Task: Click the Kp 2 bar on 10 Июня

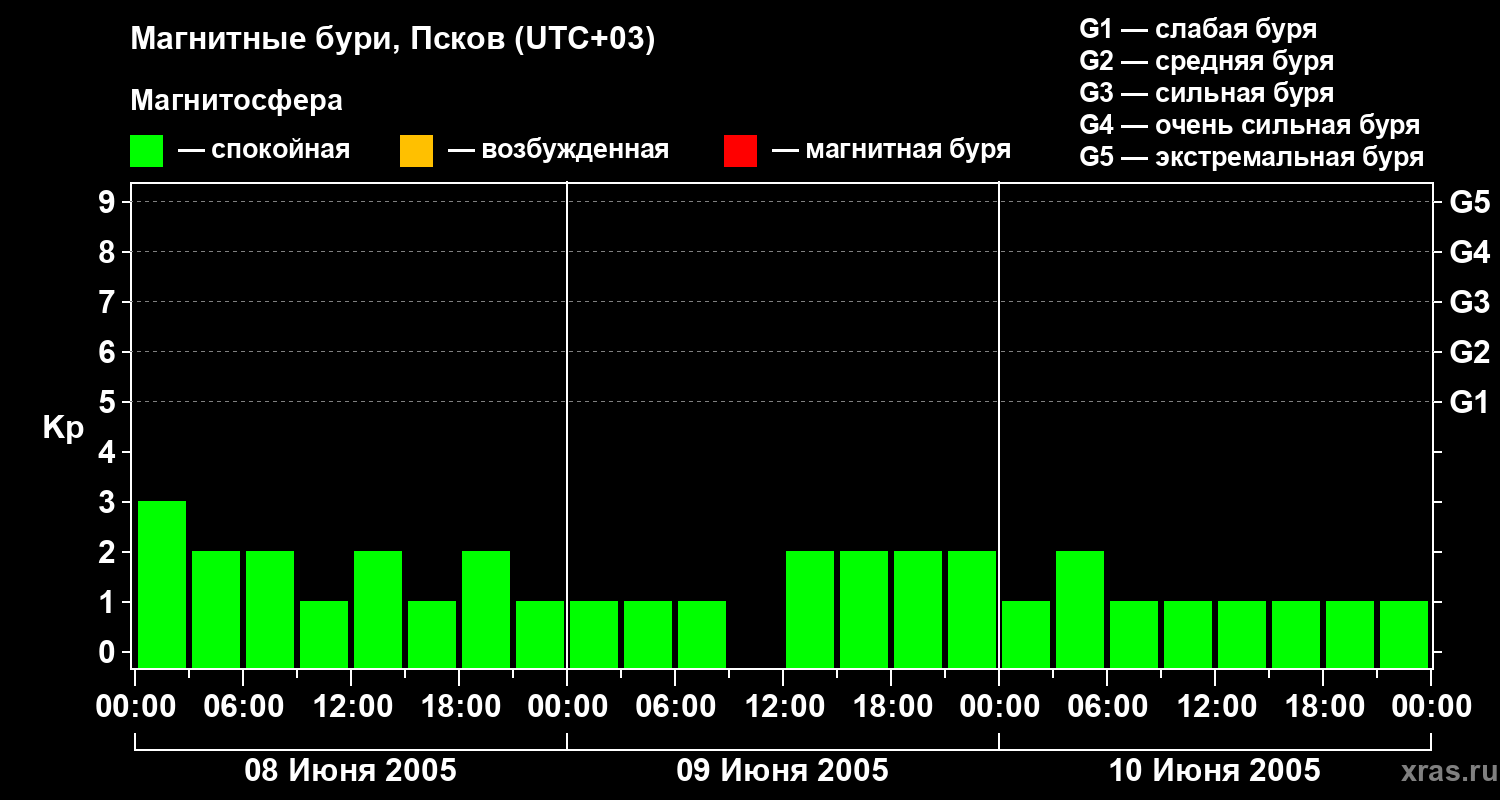Action: click(x=1080, y=609)
